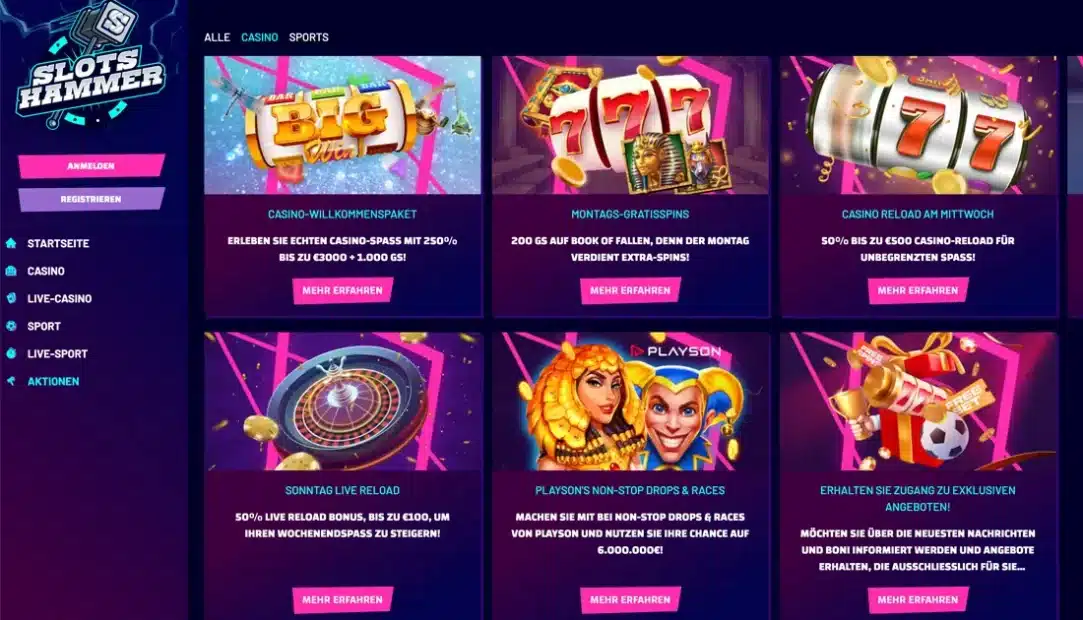Click the Playson Drops & Races banner image

630,401
